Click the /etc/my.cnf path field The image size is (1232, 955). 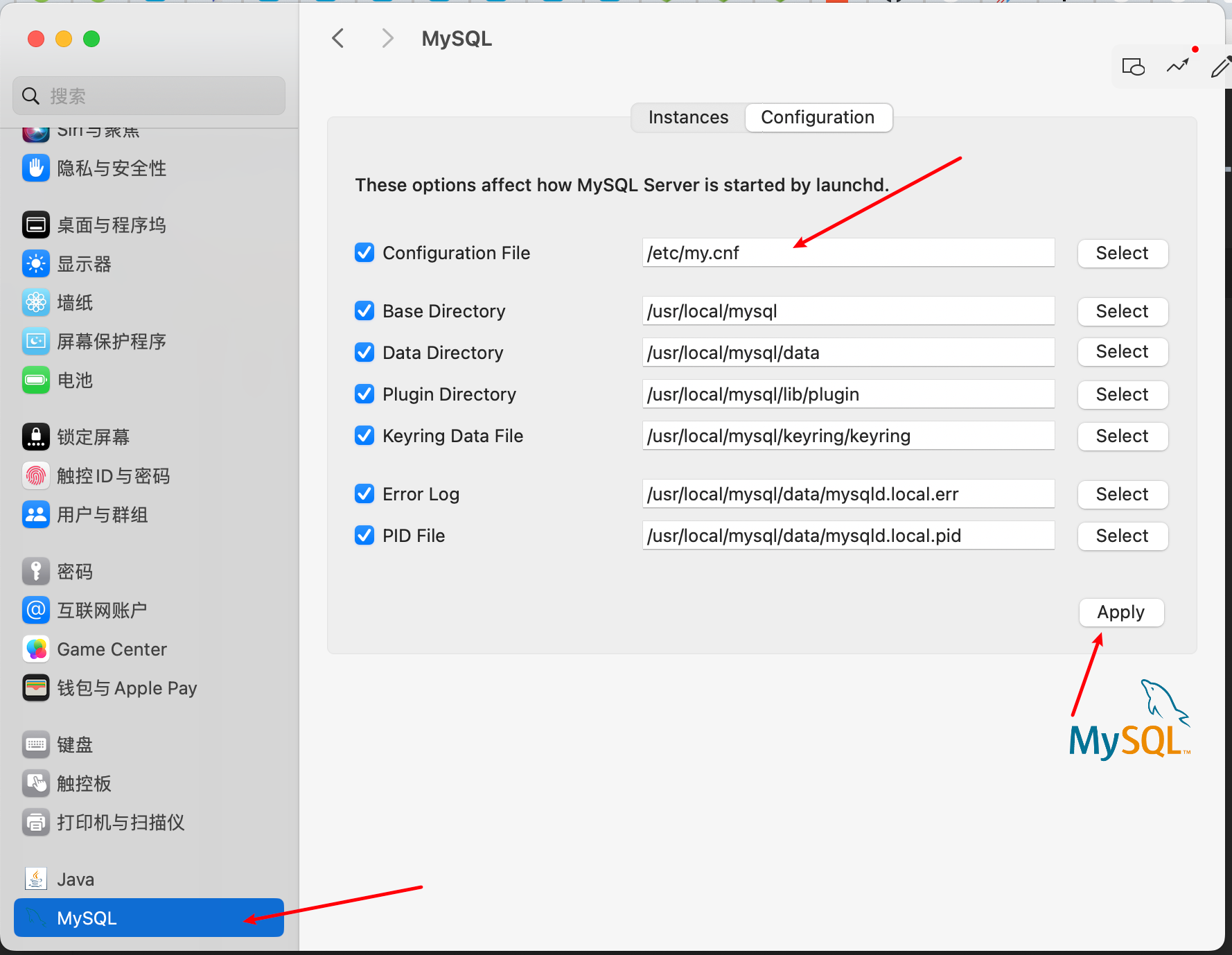pyautogui.click(x=848, y=253)
